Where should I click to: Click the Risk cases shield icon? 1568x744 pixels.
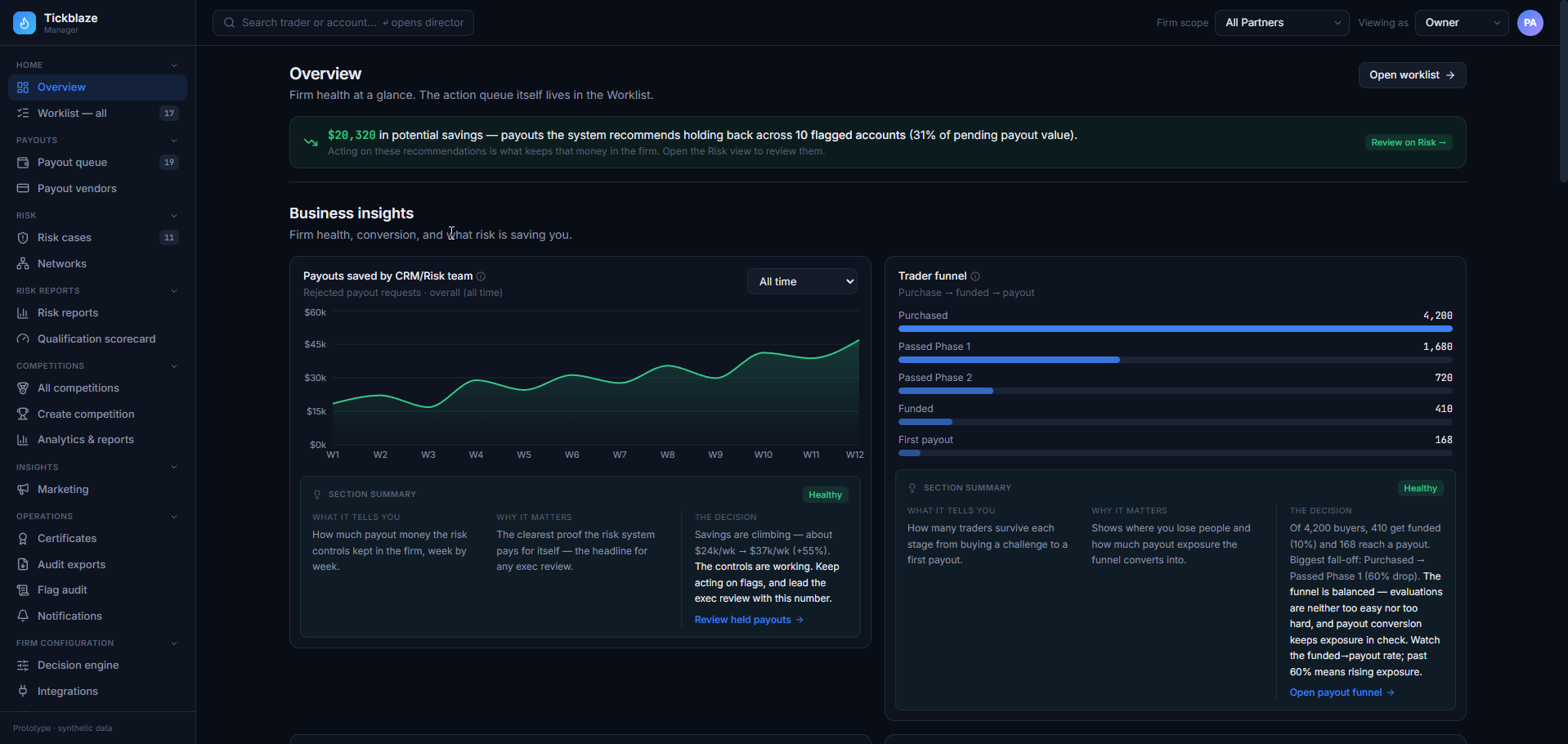23,238
